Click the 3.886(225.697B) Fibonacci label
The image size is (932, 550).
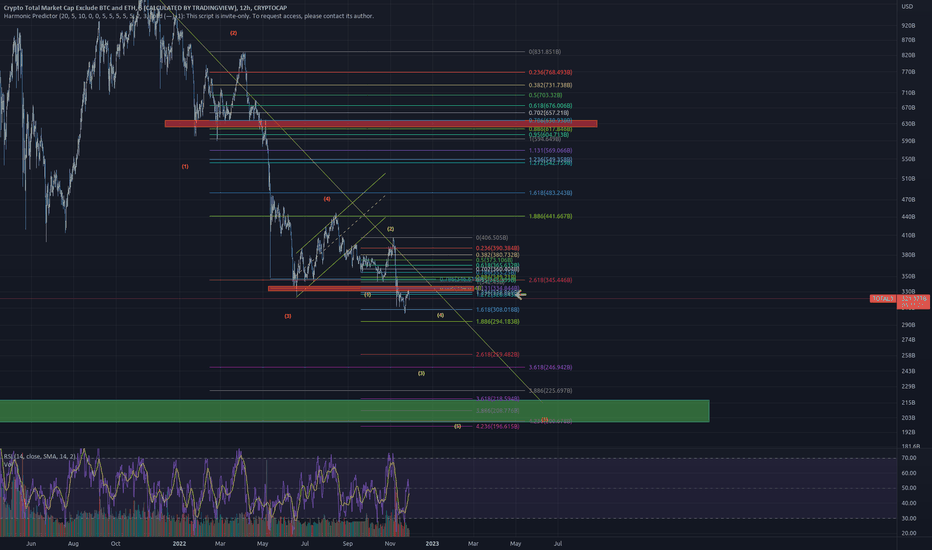point(550,391)
